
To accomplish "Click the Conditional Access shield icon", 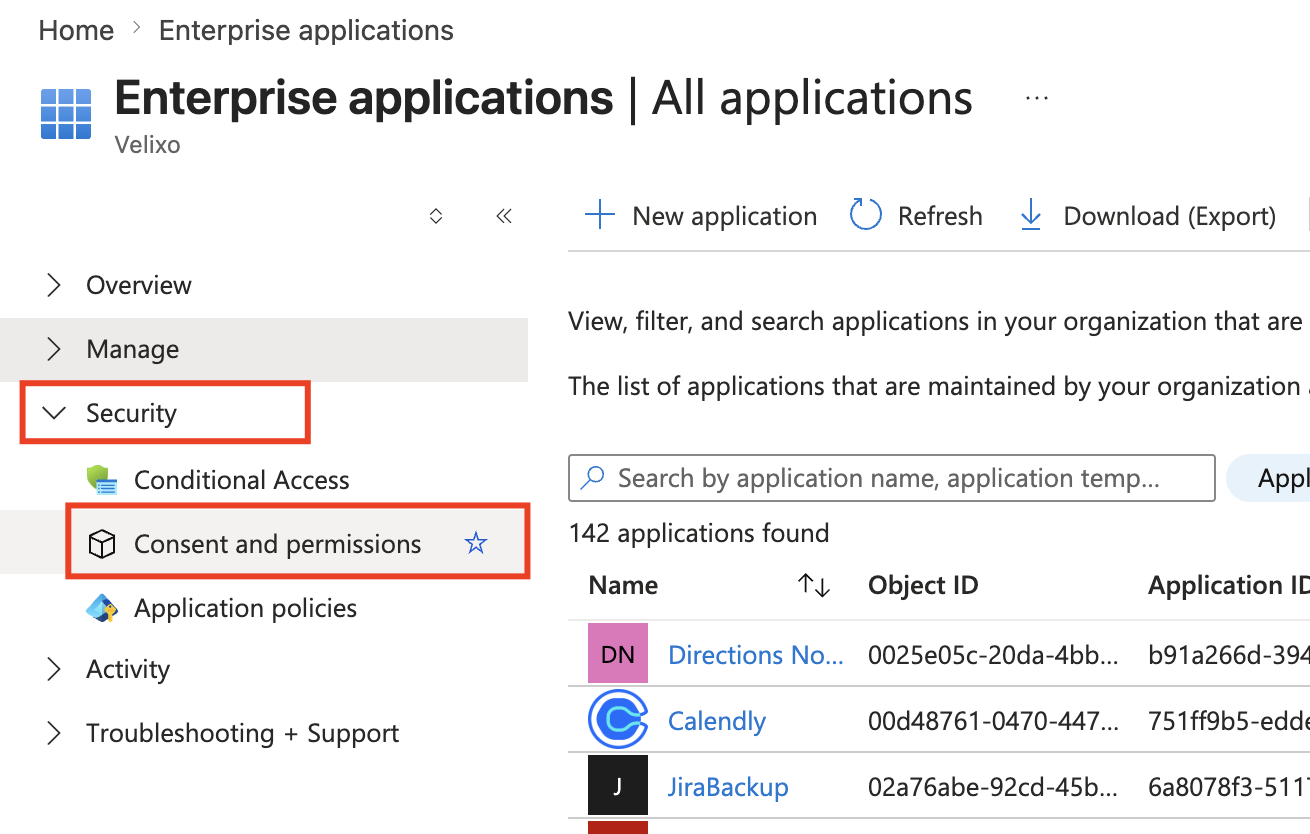I will click(102, 480).
